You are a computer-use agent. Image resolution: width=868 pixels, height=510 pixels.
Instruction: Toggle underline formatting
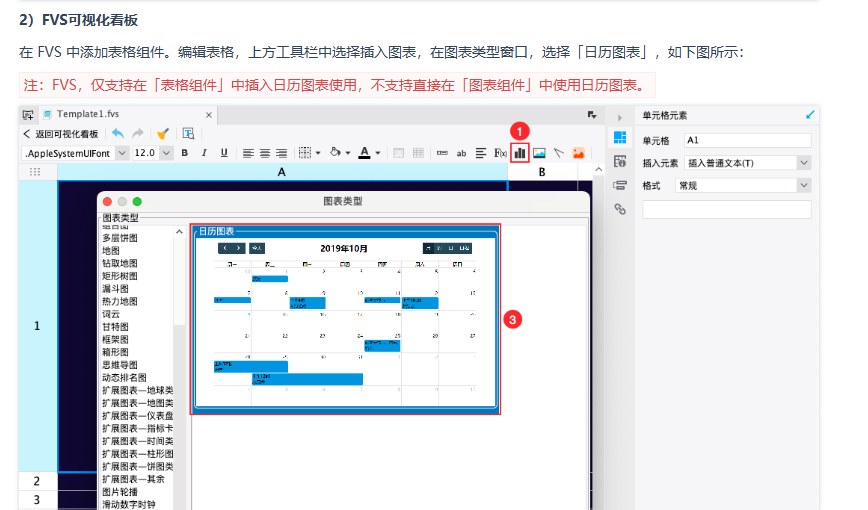pyautogui.click(x=224, y=153)
